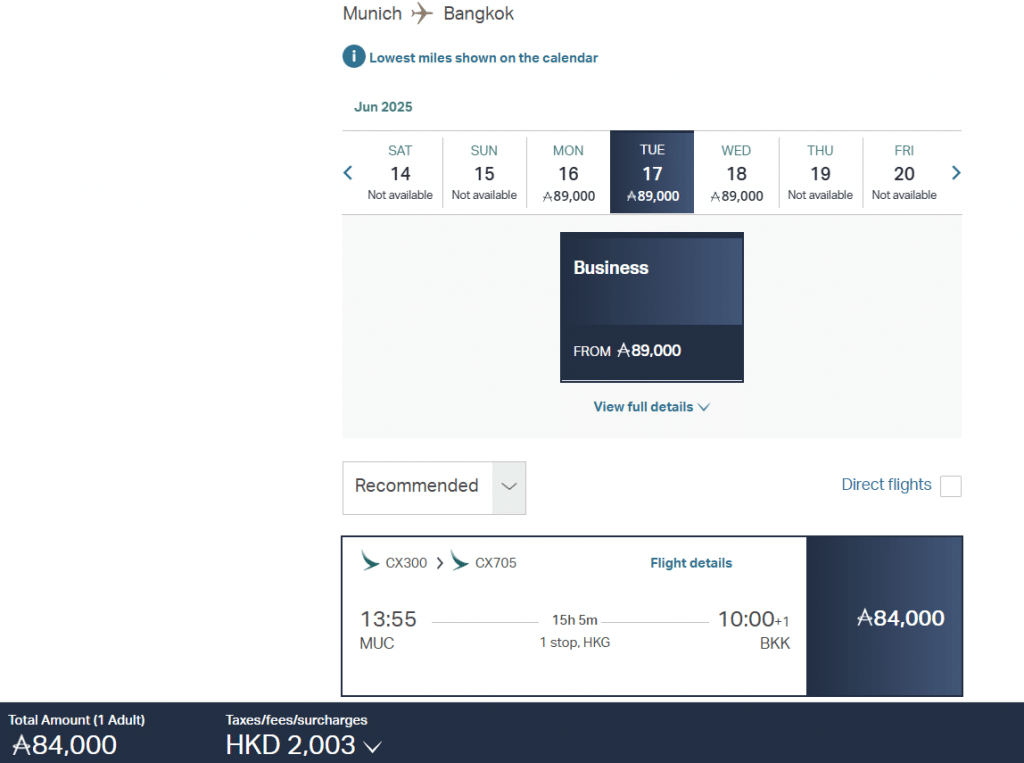This screenshot has height=763, width=1024.
Task: Choose the 84,000 miles fare button
Action: tap(884, 617)
